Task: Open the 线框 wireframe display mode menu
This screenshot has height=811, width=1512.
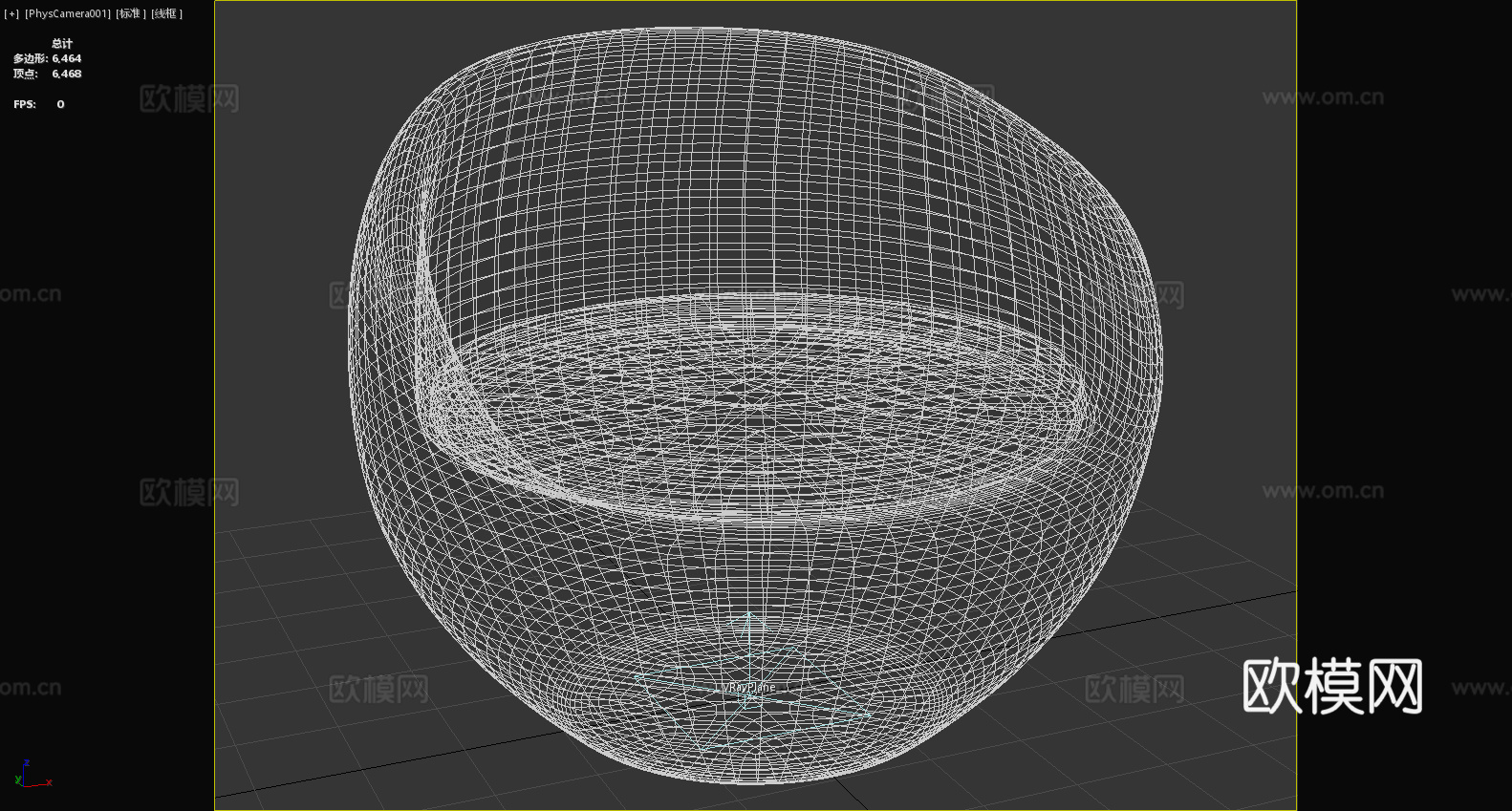Action: click(x=166, y=13)
